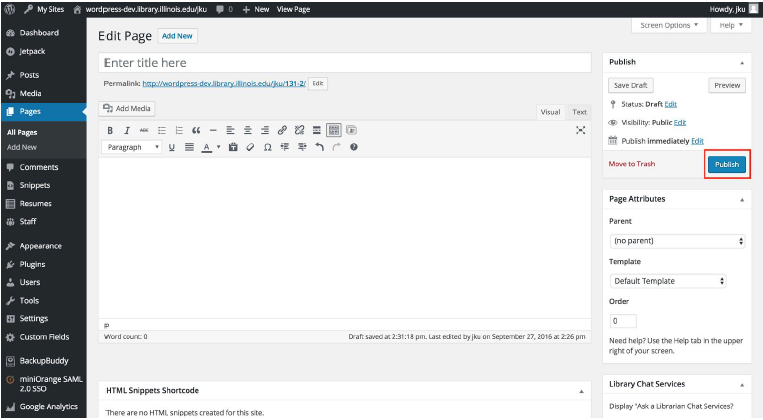The height and width of the screenshot is (420, 763).
Task: Open keyboard shortcuts help icon
Action: pyautogui.click(x=353, y=147)
